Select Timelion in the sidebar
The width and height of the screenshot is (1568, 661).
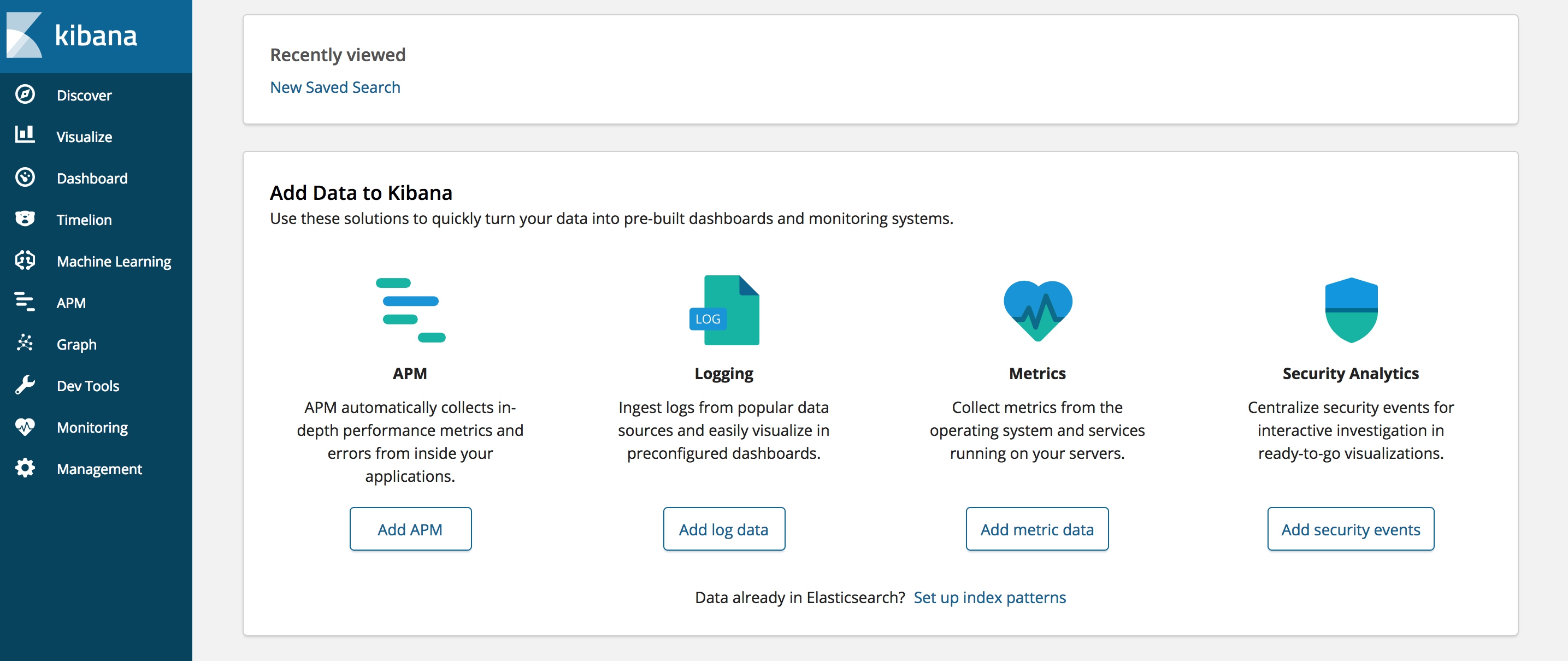[x=84, y=220]
